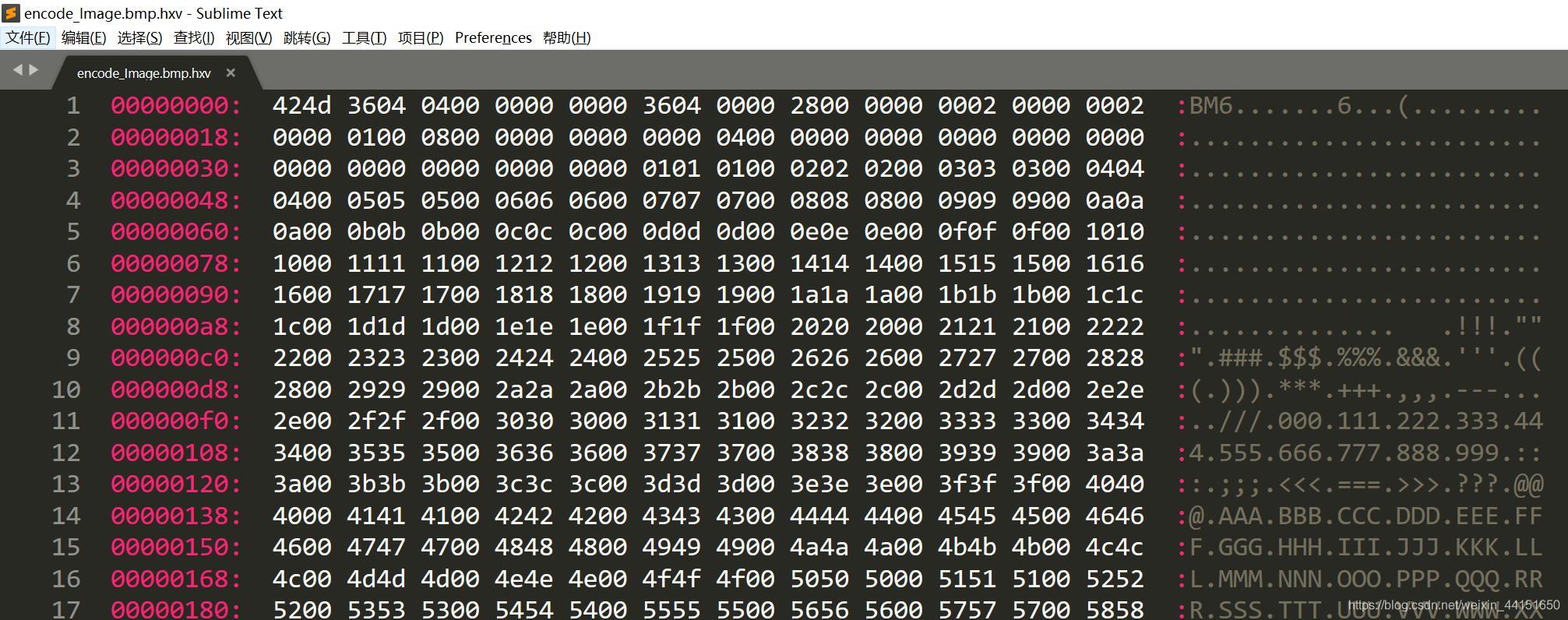Click hex value 0800 on line 2
The width and height of the screenshot is (1568, 620).
(x=450, y=137)
